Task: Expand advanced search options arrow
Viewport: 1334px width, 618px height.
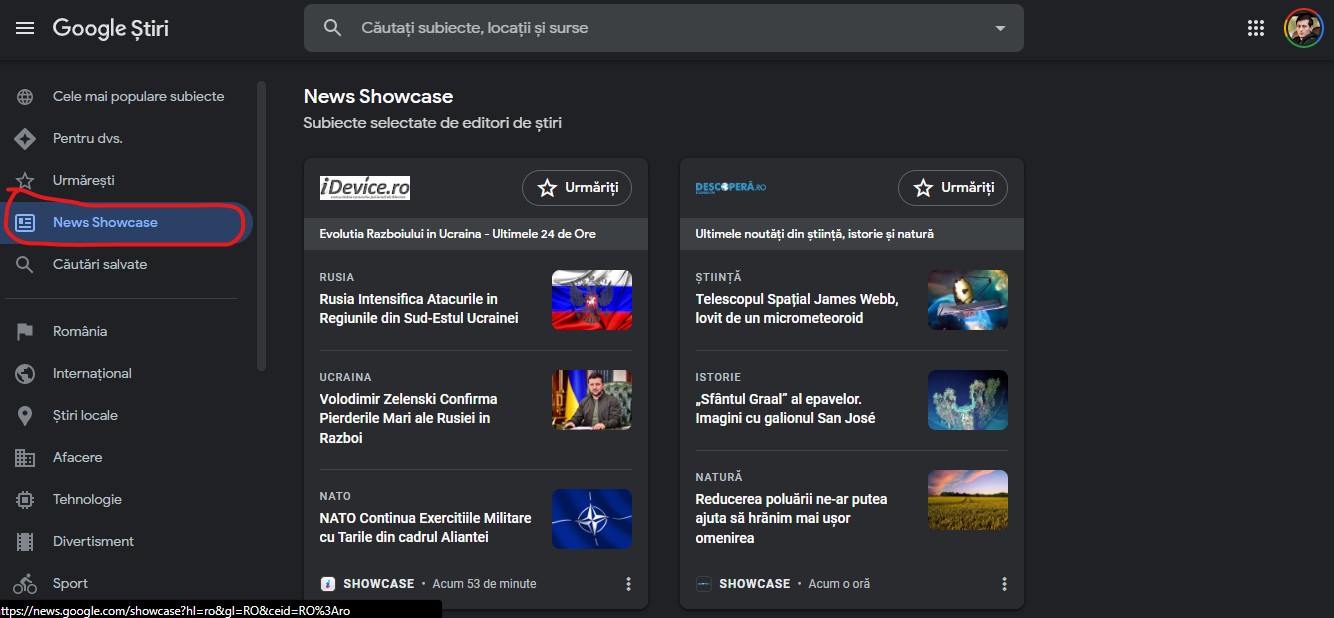Action: (1000, 28)
